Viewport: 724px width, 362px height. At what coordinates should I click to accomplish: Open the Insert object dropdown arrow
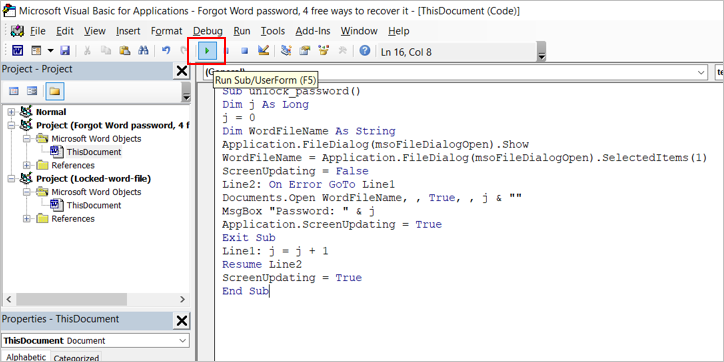click(50, 51)
